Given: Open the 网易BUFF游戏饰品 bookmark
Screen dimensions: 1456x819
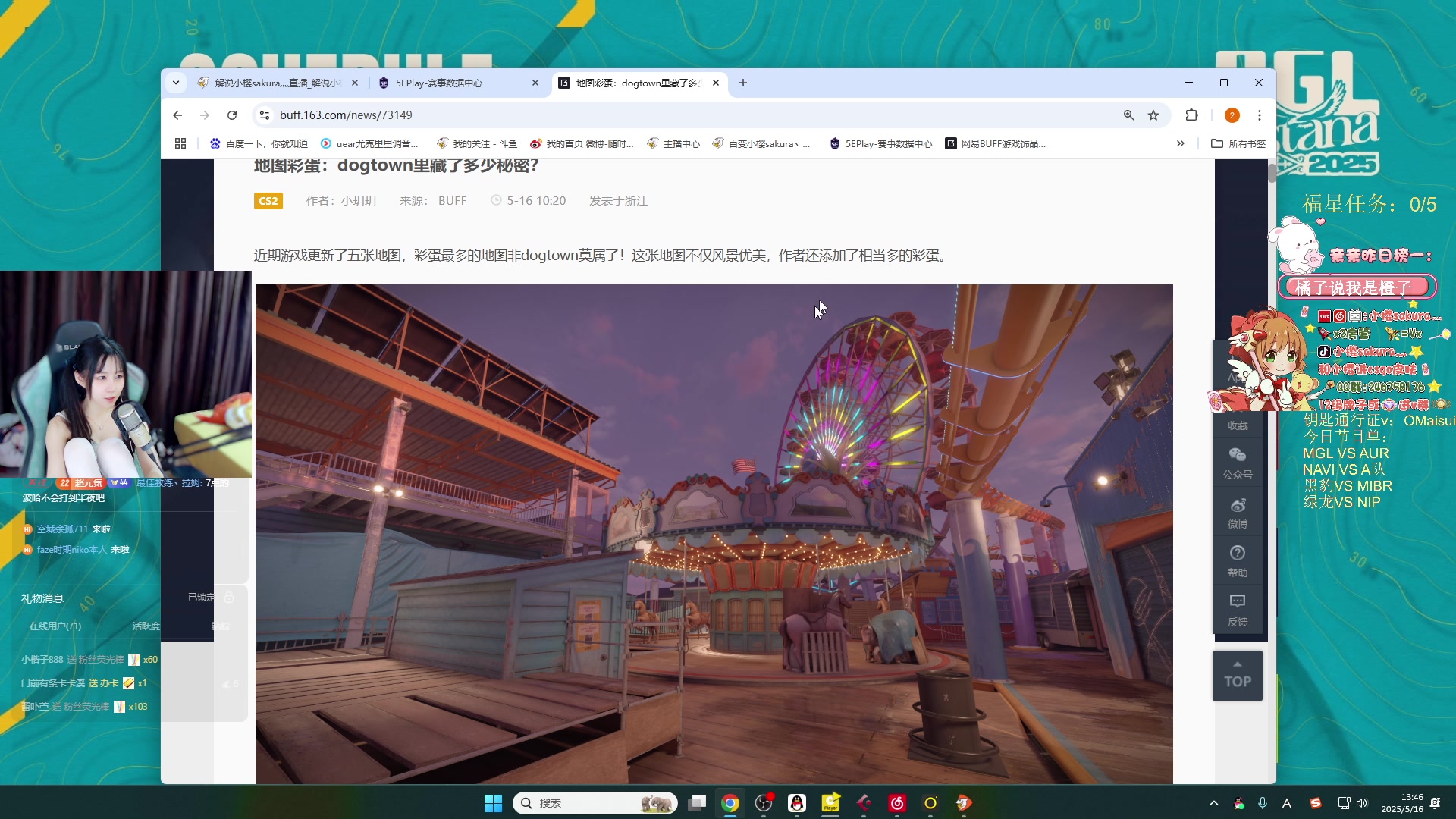Looking at the screenshot, I should (996, 143).
